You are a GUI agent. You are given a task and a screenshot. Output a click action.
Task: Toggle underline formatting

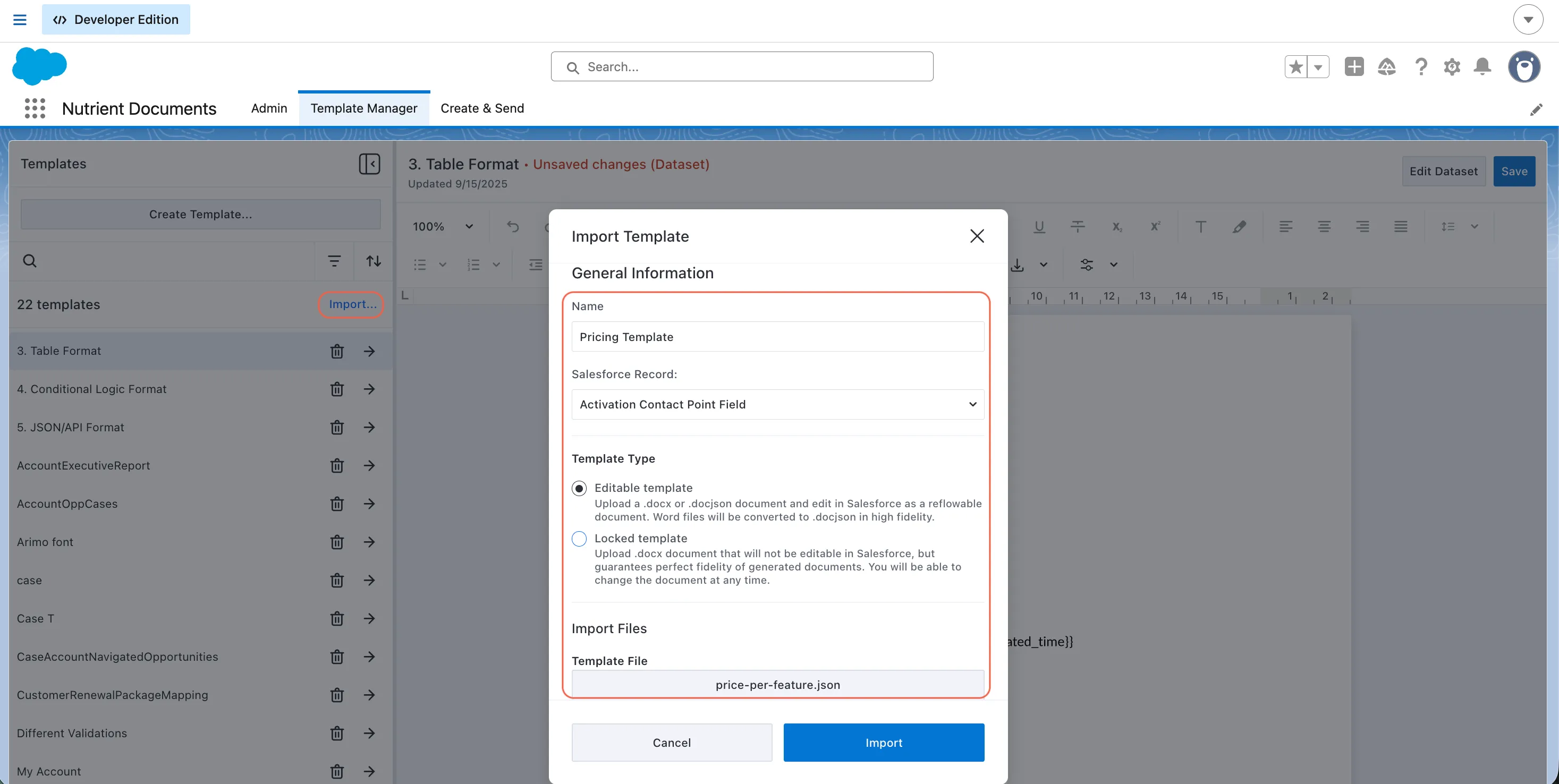tap(1039, 227)
